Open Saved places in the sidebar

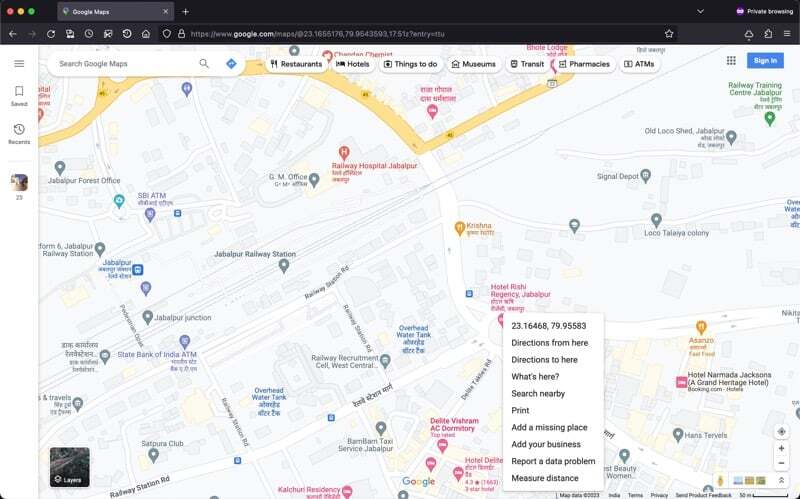19,95
